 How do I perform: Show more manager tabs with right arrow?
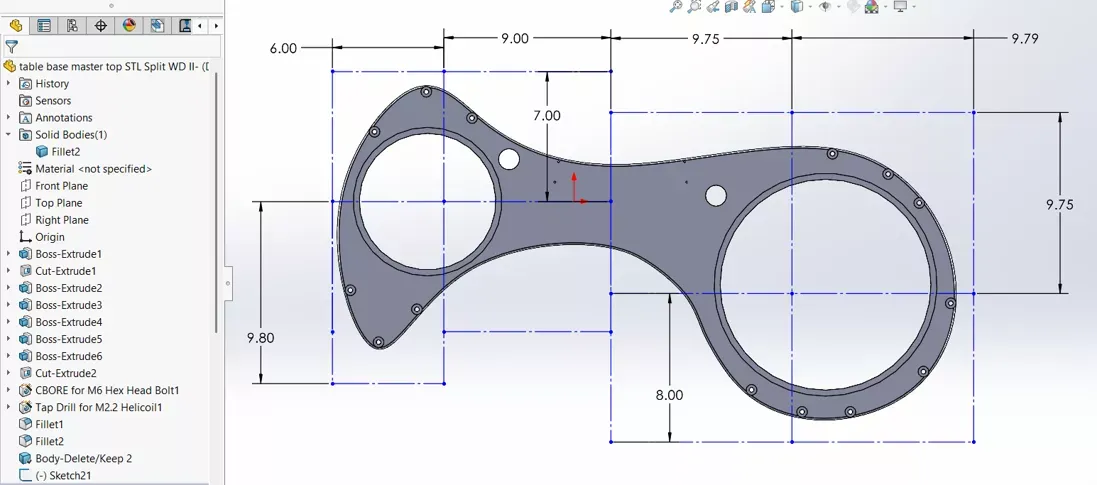click(216, 26)
